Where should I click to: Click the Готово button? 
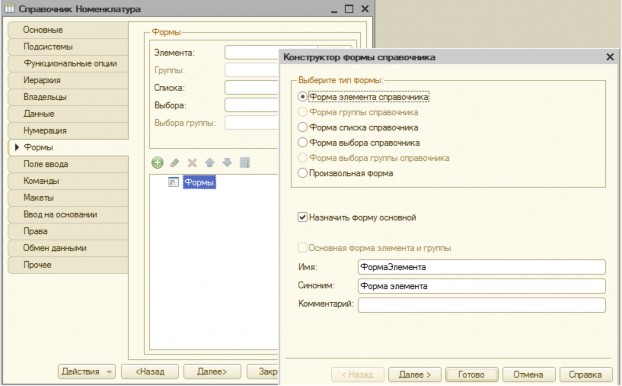pyautogui.click(x=472, y=374)
